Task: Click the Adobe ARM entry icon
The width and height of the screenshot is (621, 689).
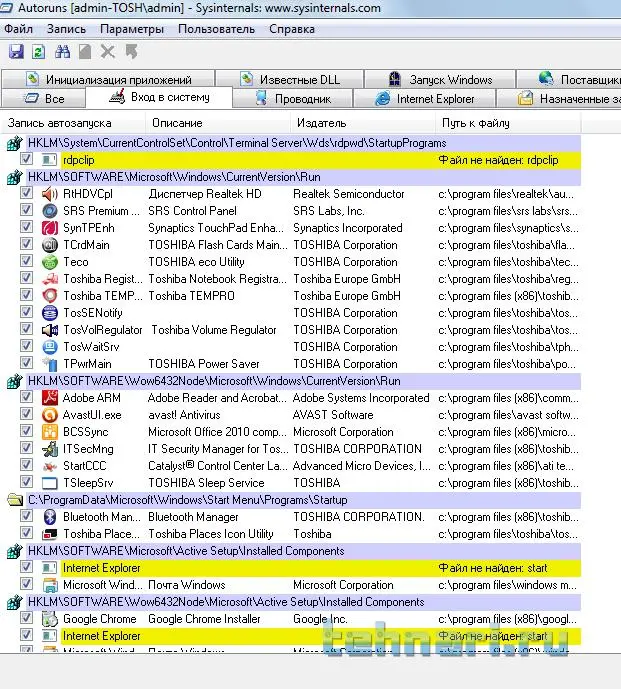Action: pos(50,398)
